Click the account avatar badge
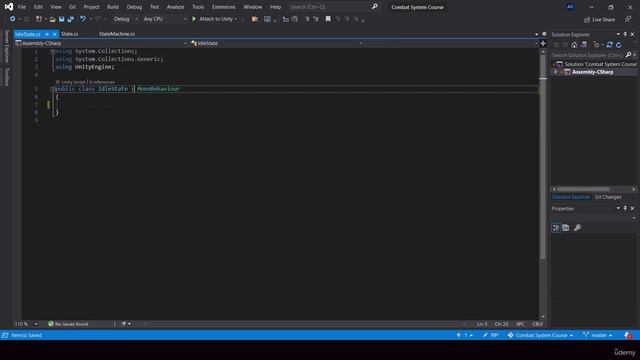 click(x=570, y=7)
